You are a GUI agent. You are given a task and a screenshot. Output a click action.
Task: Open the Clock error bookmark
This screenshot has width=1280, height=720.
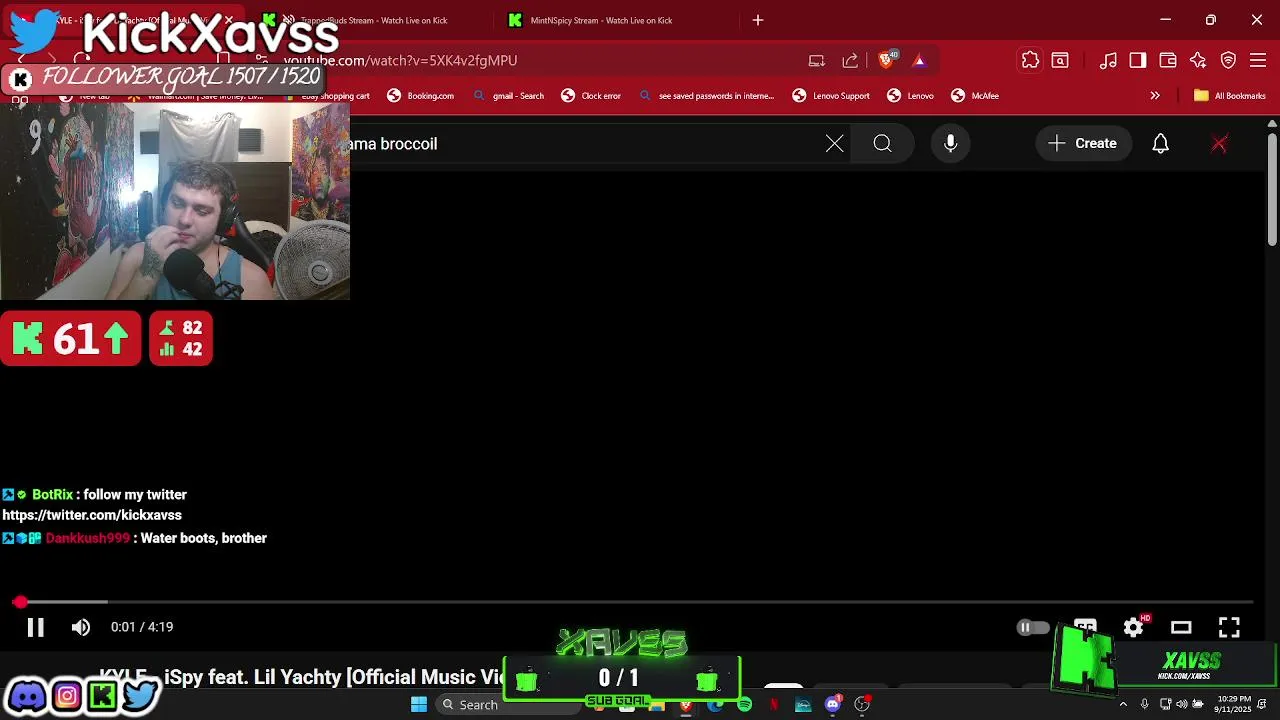[x=591, y=96]
